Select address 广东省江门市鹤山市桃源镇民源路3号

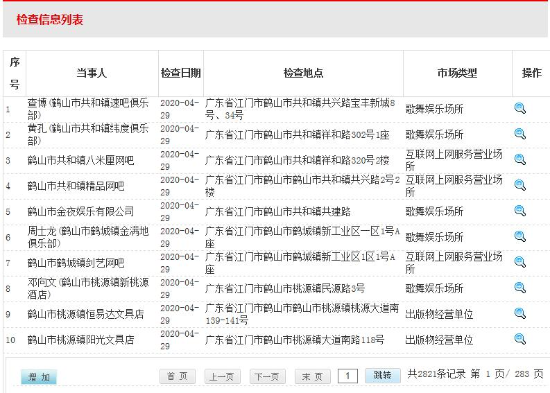(285, 288)
